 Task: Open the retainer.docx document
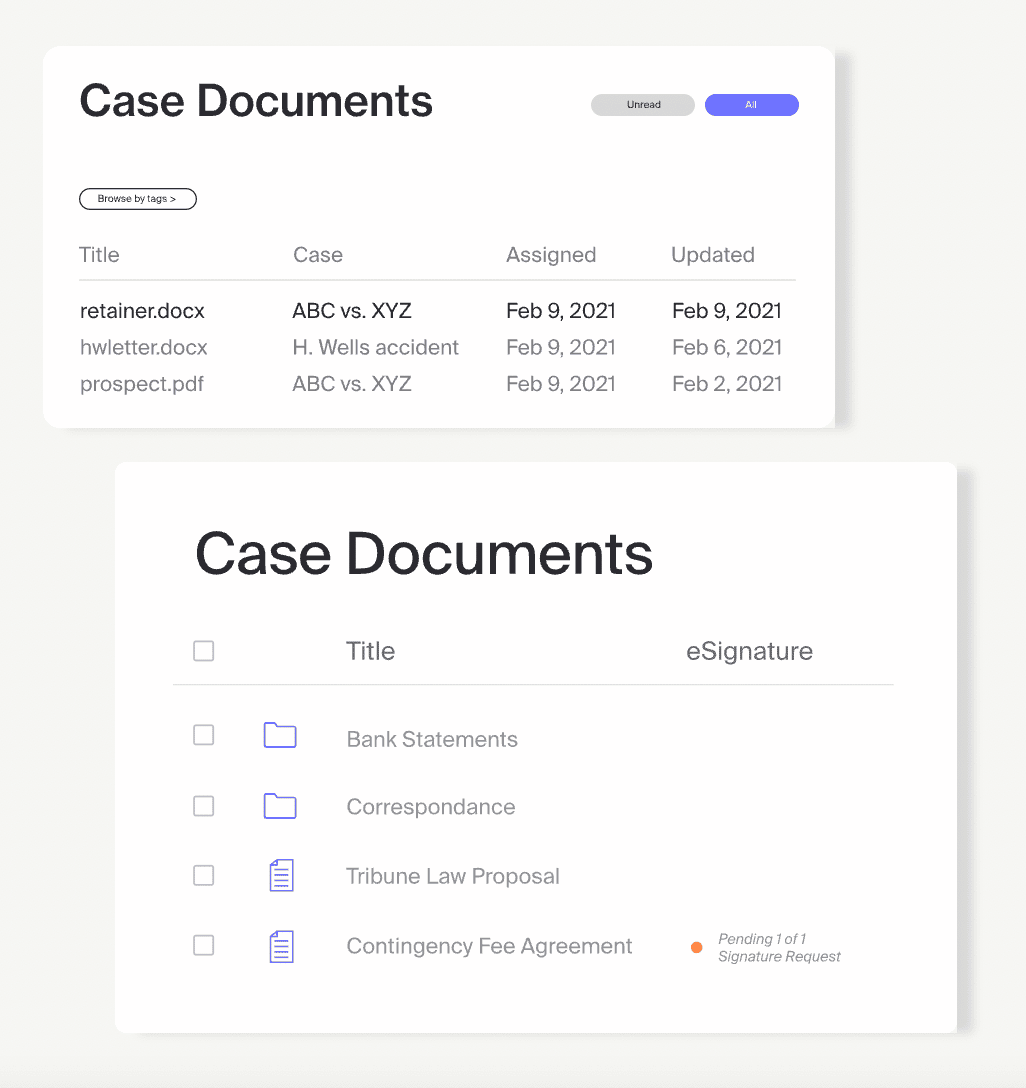(142, 311)
